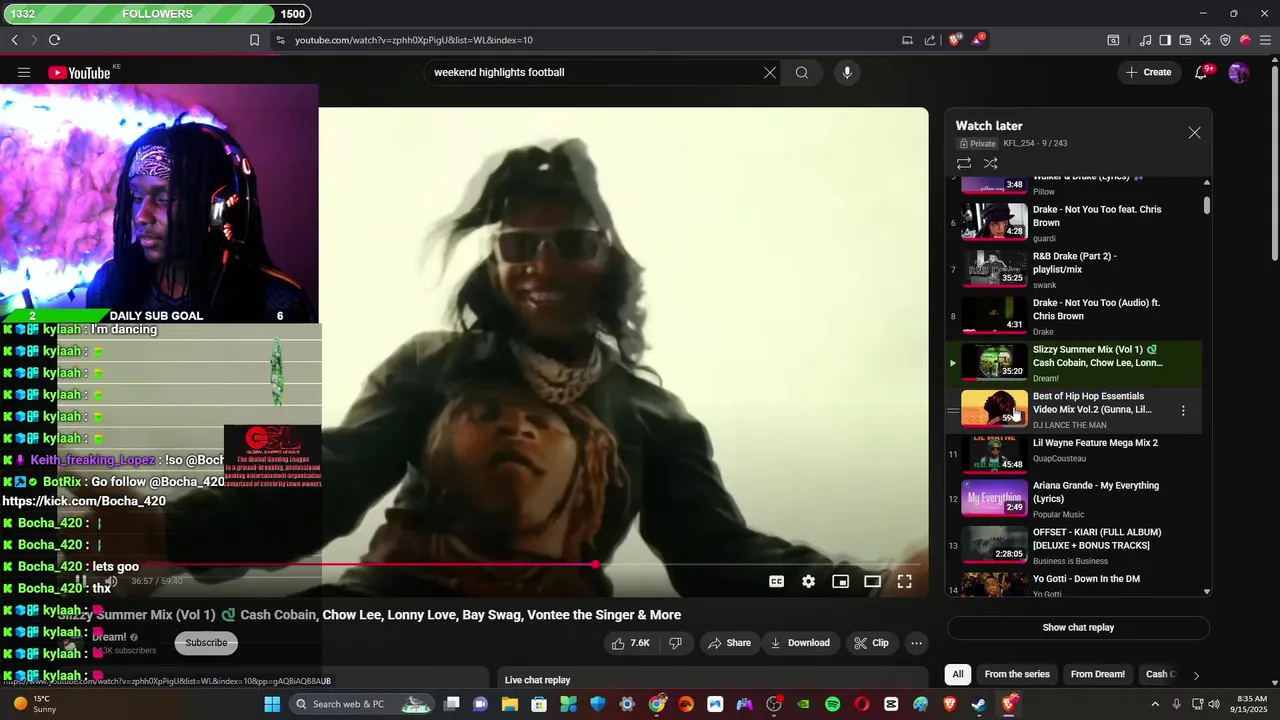
Task: Open more actions for video
Action: [916, 643]
